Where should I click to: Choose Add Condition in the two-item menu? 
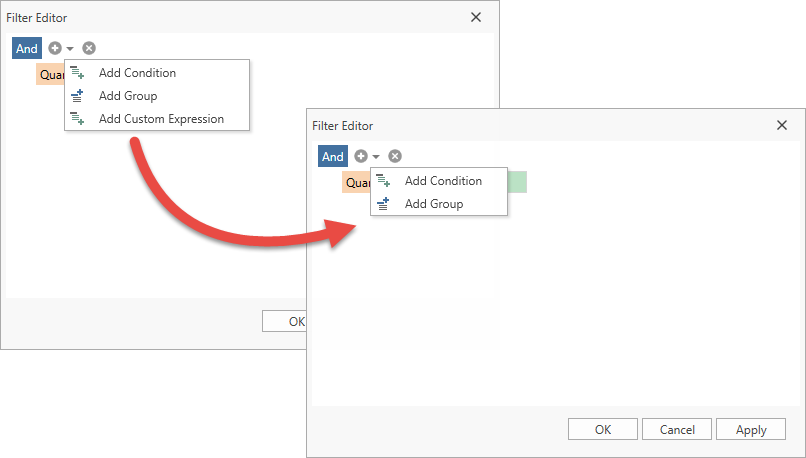[443, 181]
